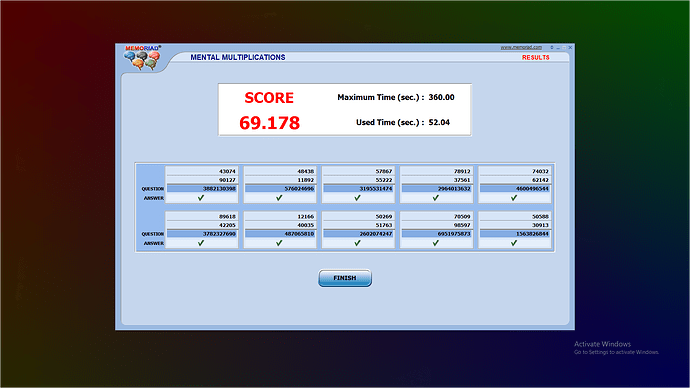Click the up-down arrows title bar icon

click(552, 47)
